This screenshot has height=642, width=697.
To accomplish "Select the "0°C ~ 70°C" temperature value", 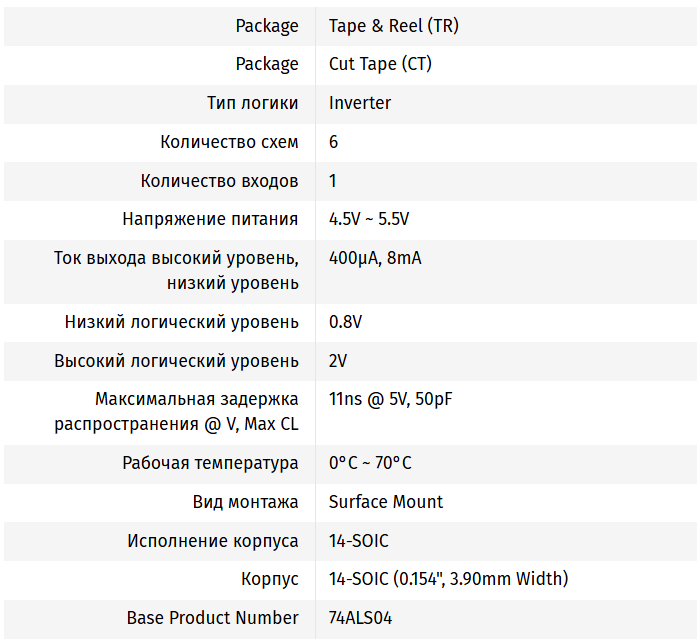I will pyautogui.click(x=370, y=463).
